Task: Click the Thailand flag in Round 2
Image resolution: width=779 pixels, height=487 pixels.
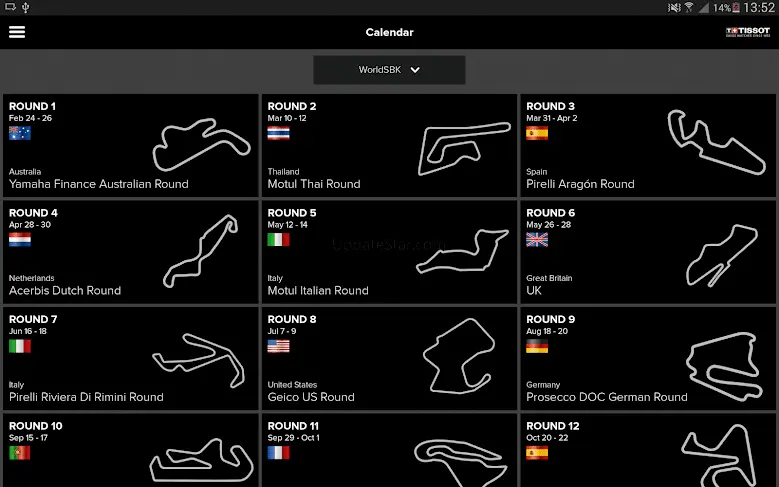Action: click(x=278, y=133)
